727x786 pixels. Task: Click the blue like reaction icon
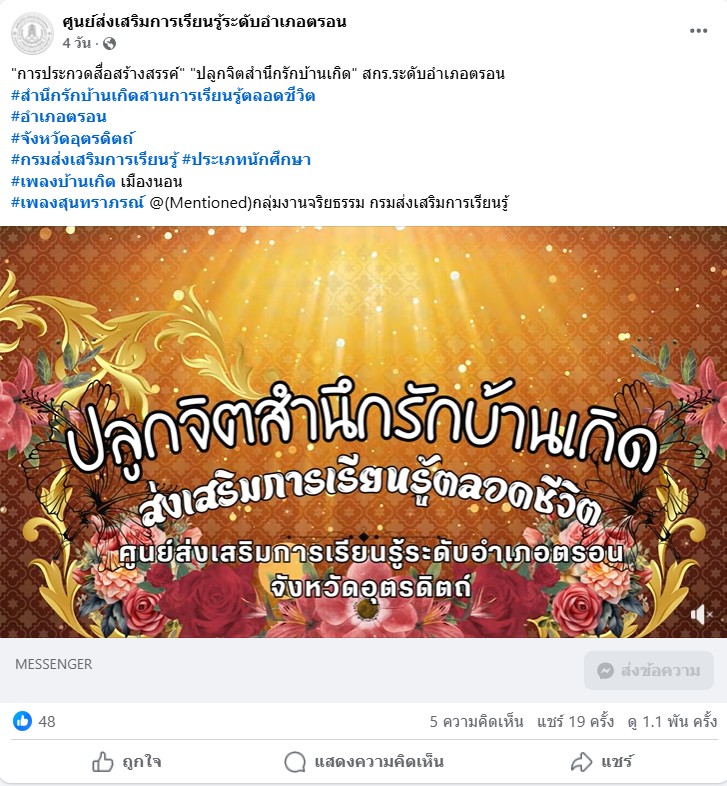[x=22, y=721]
